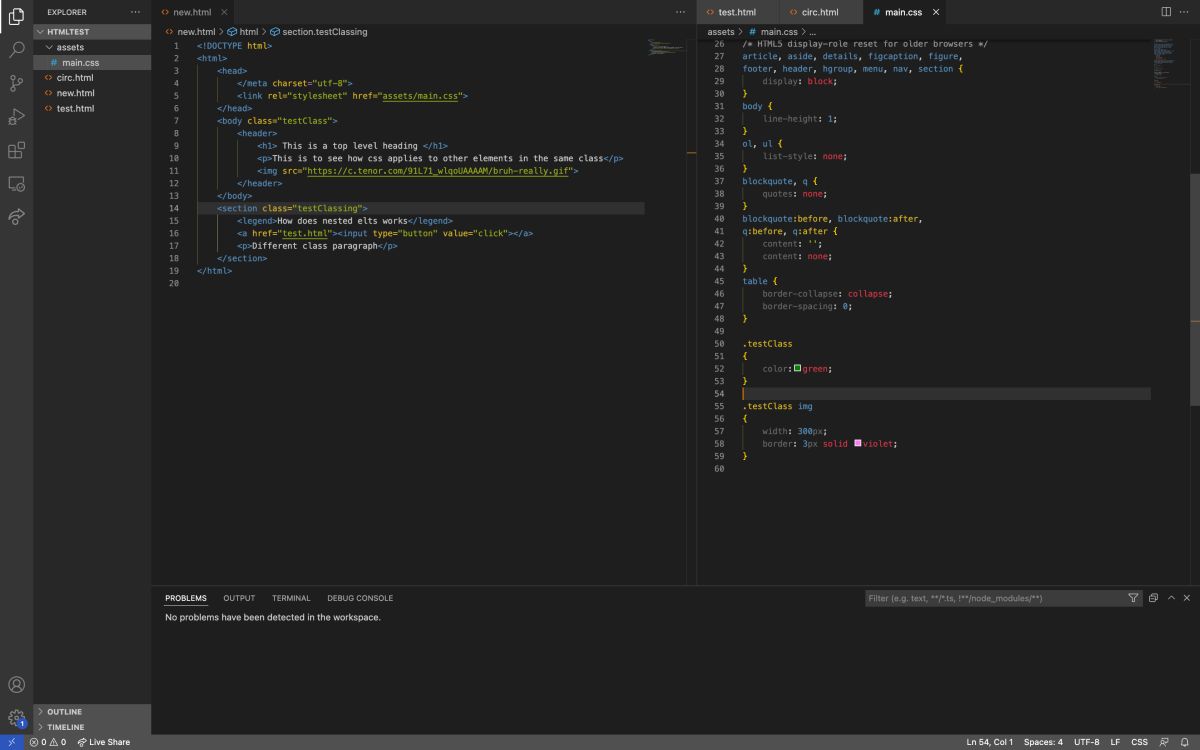Change CSS language mode in status bar
The width and height of the screenshot is (1200, 750).
tap(1139, 742)
